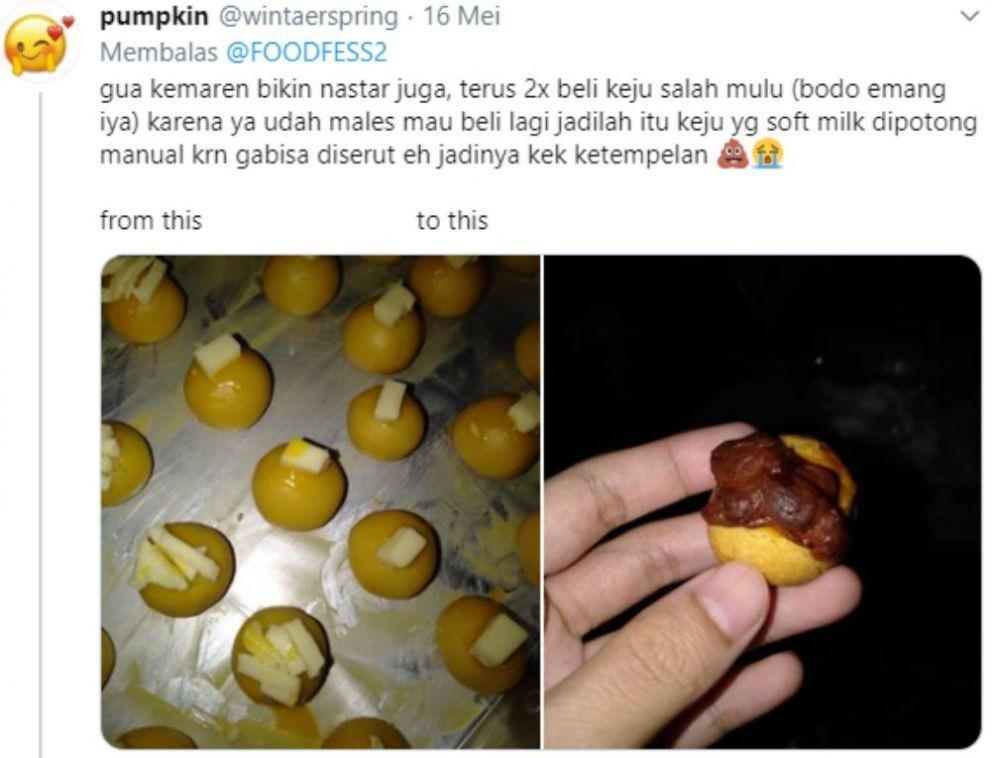Click the "Membalas" reply label

coord(159,52)
